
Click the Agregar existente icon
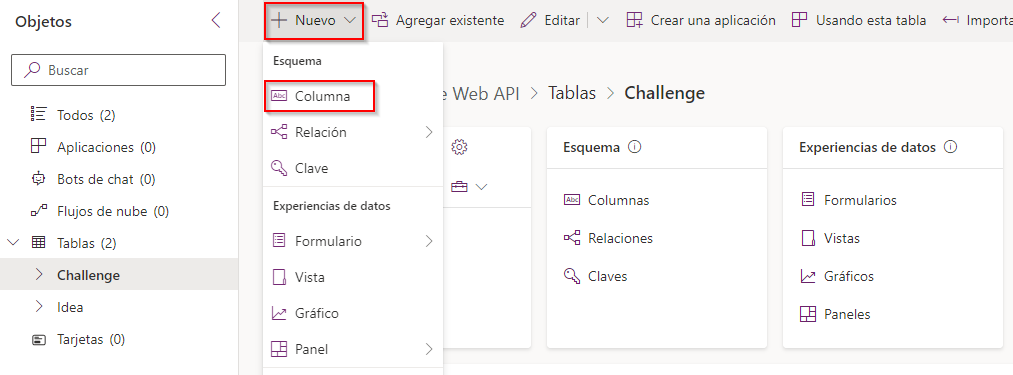coord(381,21)
